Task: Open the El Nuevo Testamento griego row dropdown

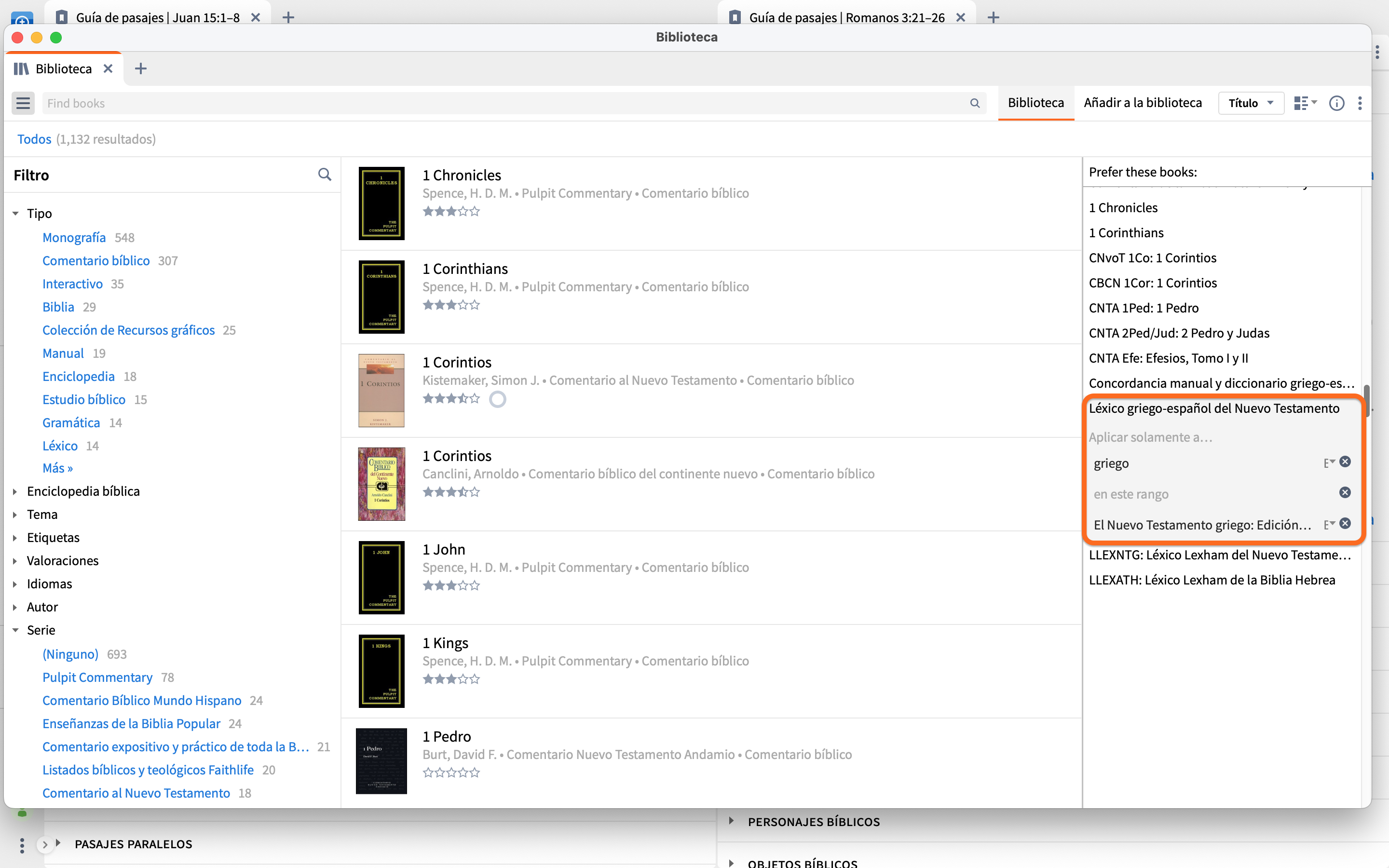Action: (1329, 524)
